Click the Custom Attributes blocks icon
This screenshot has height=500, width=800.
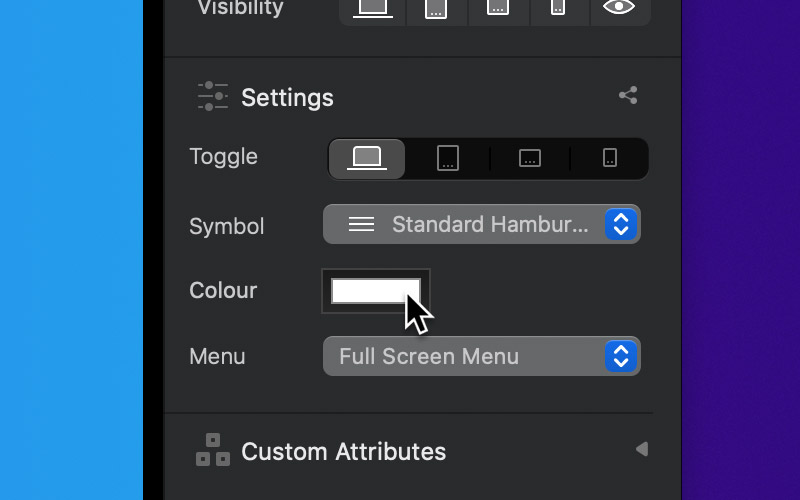coord(213,449)
